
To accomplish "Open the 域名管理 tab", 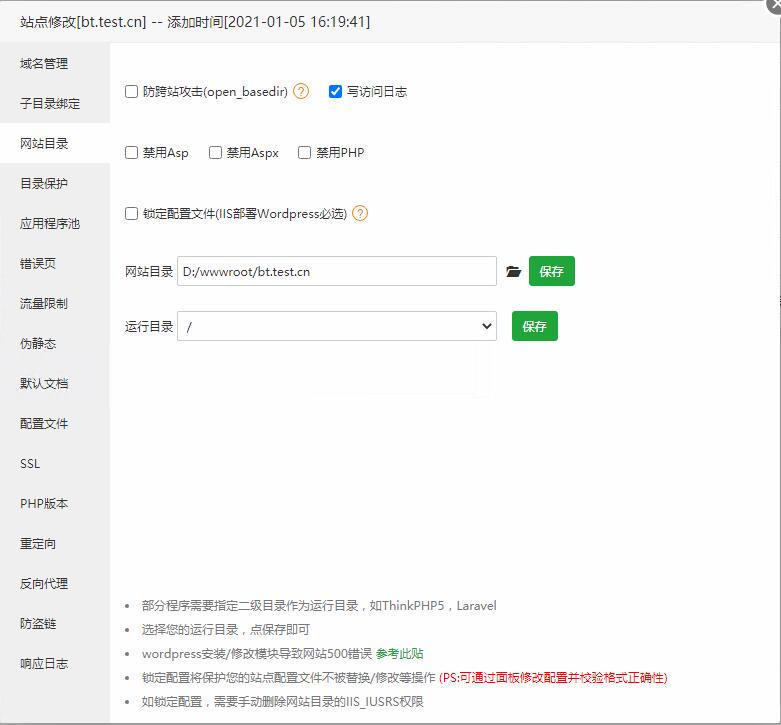I will pos(55,63).
